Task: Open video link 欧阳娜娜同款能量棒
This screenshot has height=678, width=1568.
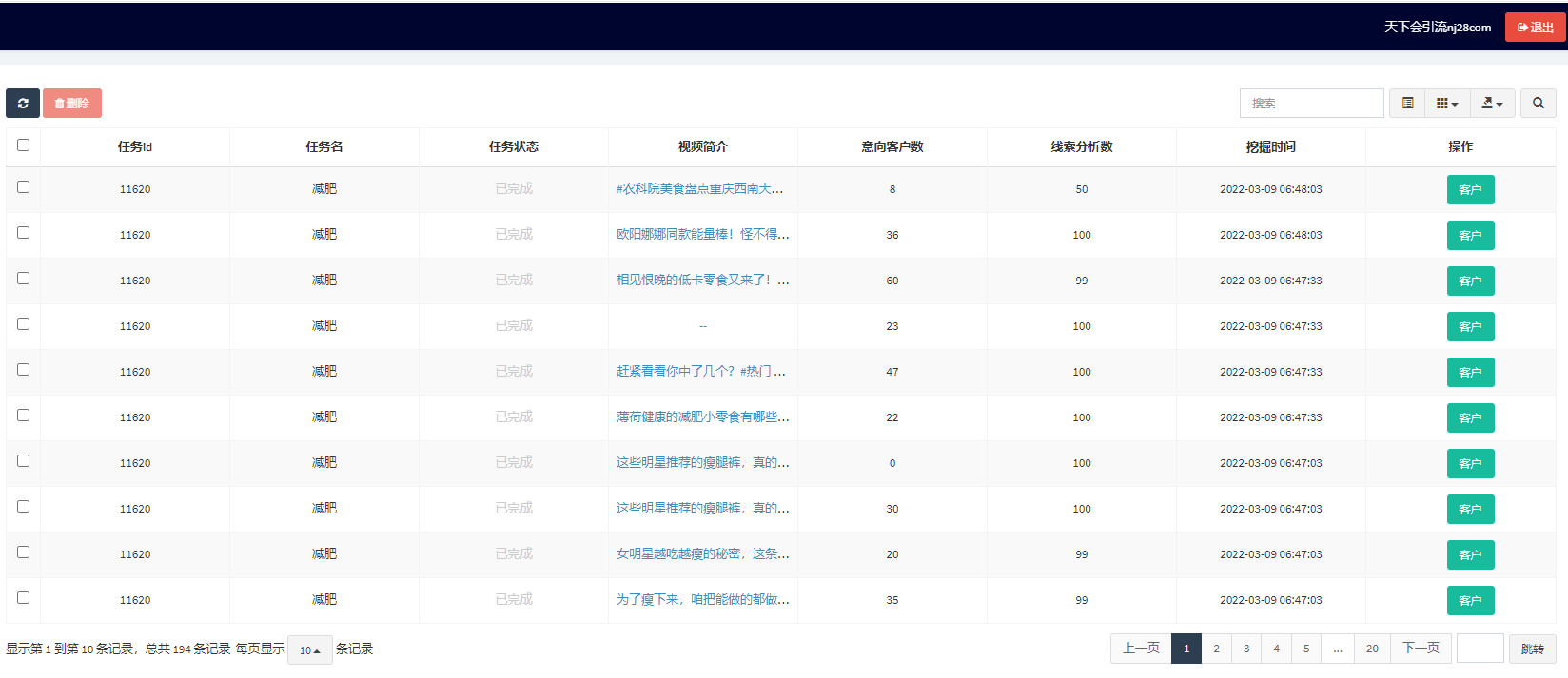Action: tap(702, 234)
